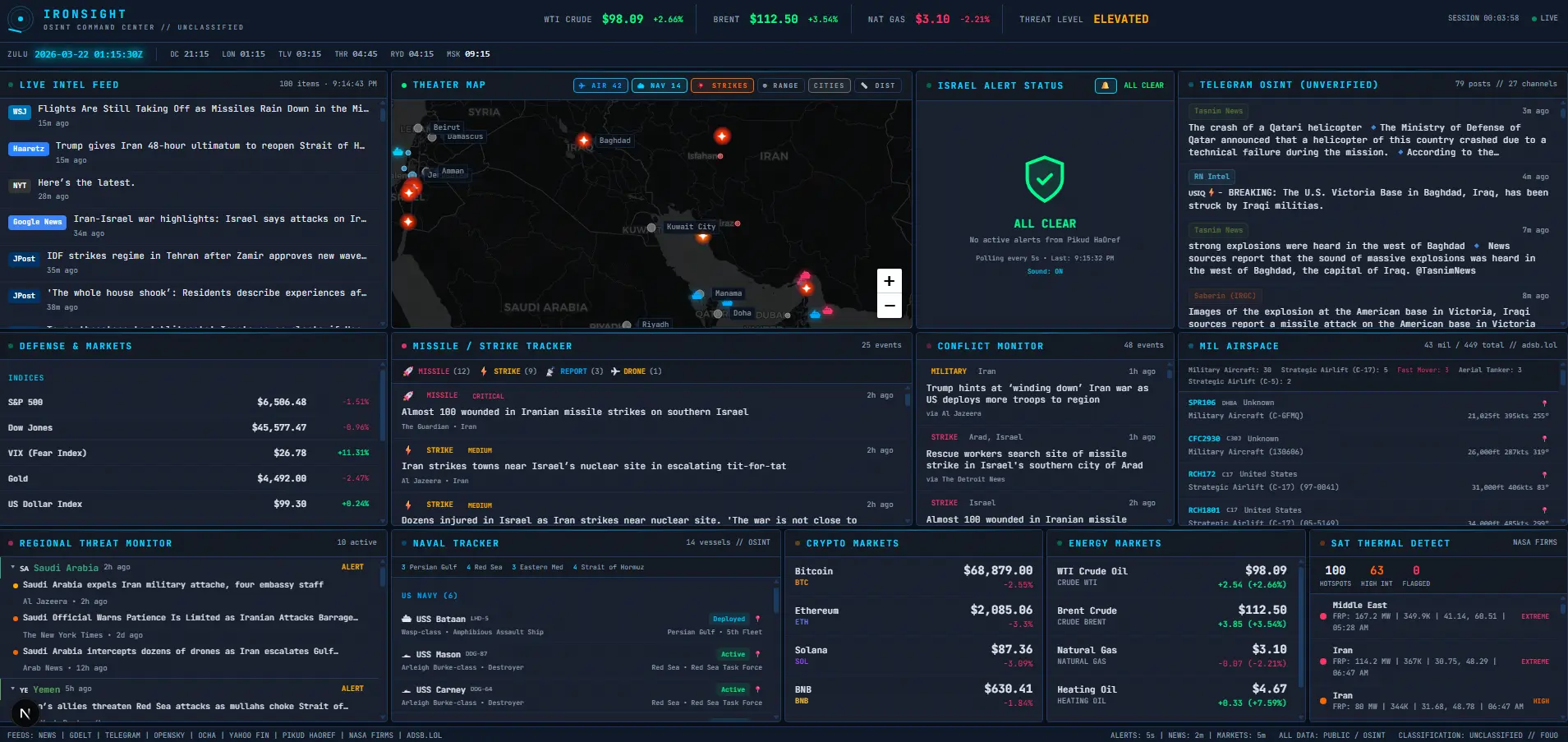Collapse the US NAVY (6) vessel group

tap(429, 596)
